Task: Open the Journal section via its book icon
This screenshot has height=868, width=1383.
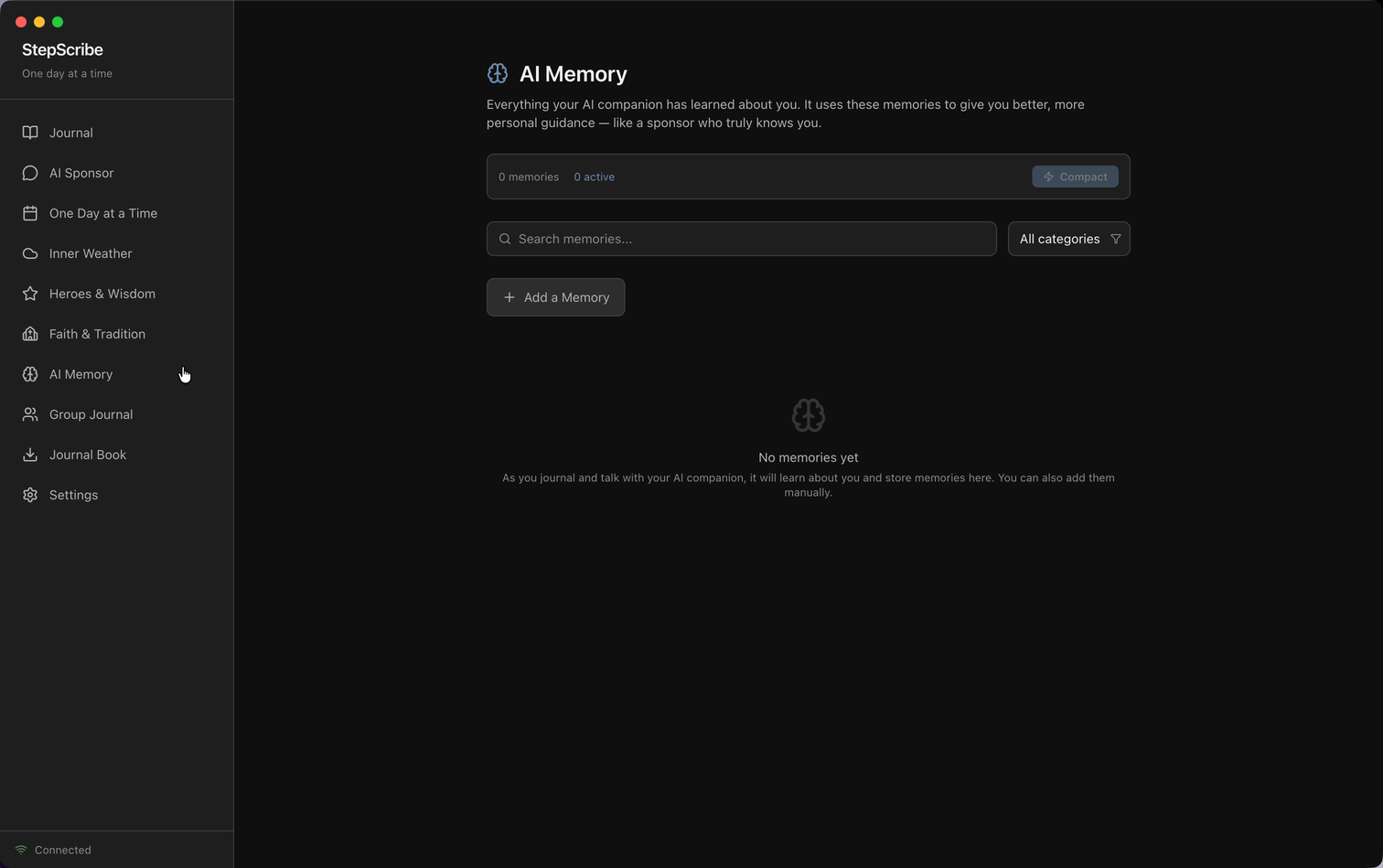Action: point(30,133)
